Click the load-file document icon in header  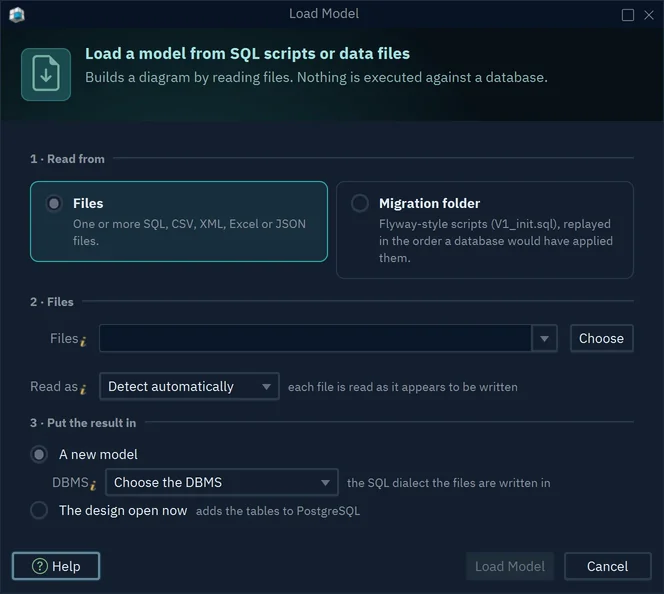point(46,74)
